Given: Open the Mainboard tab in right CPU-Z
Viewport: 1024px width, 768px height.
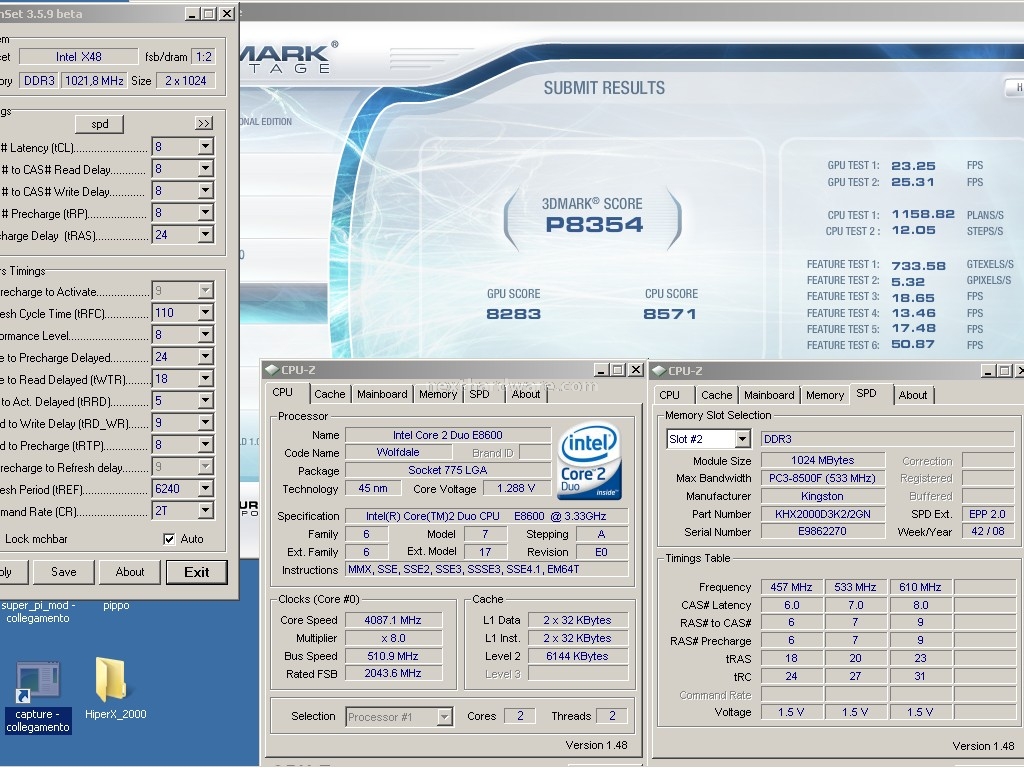Looking at the screenshot, I should pyautogui.click(x=769, y=394).
